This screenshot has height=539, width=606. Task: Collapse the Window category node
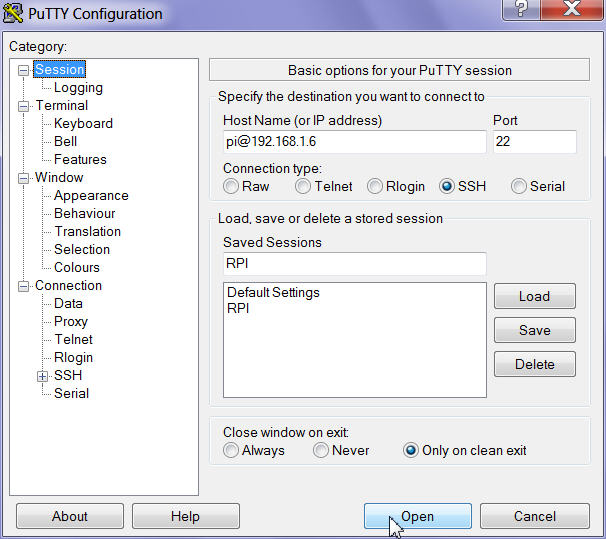23,178
